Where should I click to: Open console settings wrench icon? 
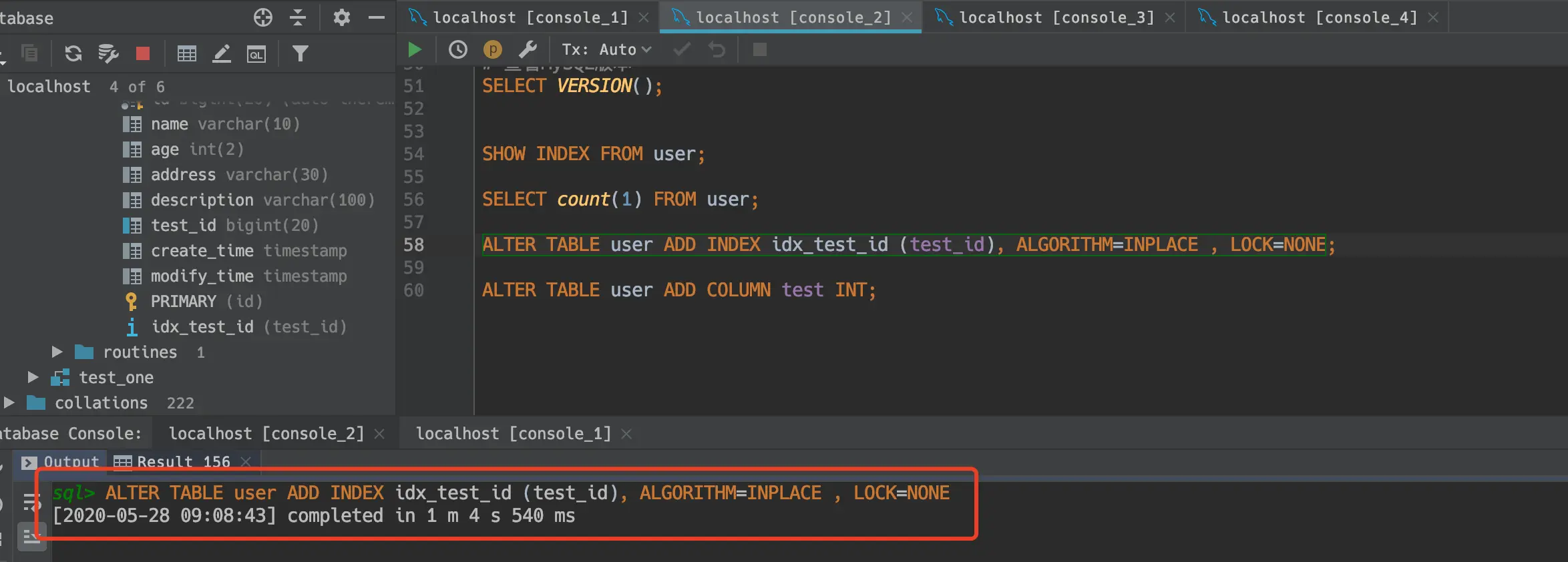pyautogui.click(x=528, y=49)
